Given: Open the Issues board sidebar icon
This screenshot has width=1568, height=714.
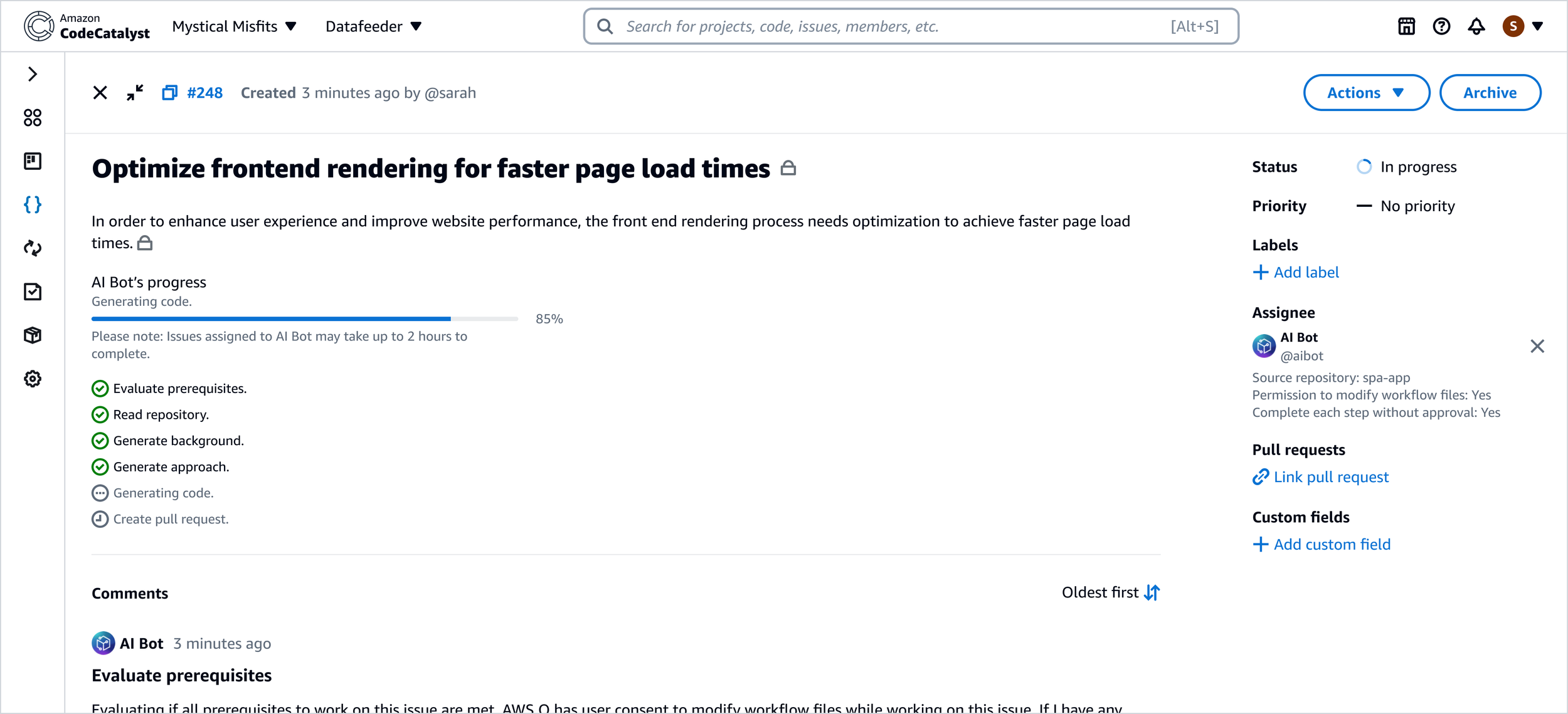Looking at the screenshot, I should click(33, 161).
